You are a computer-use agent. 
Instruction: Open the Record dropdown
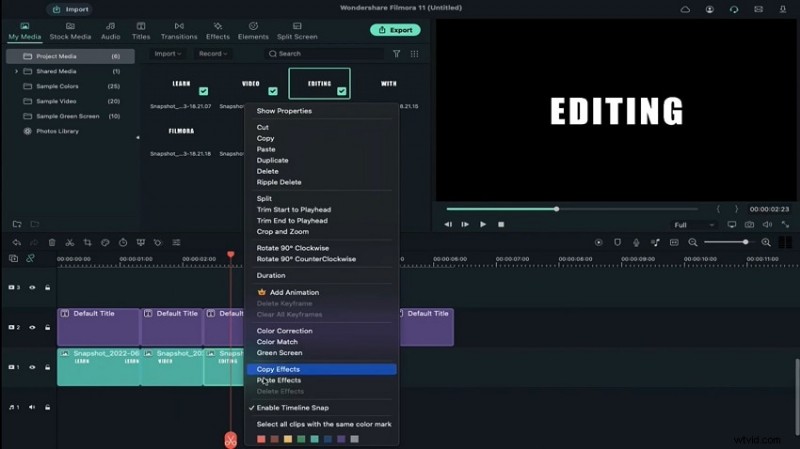click(213, 54)
